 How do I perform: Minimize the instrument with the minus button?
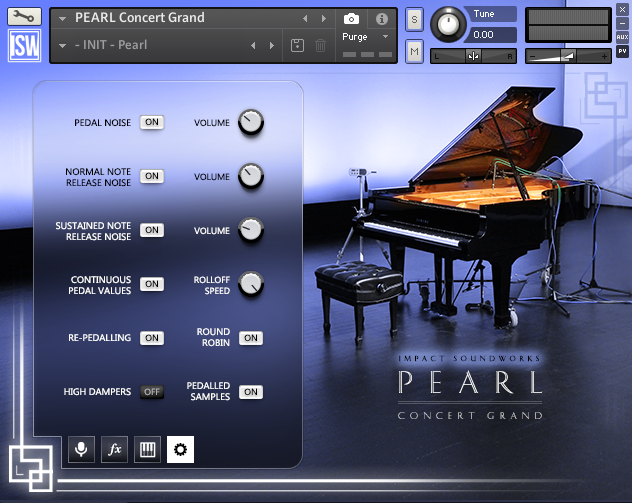click(622, 23)
